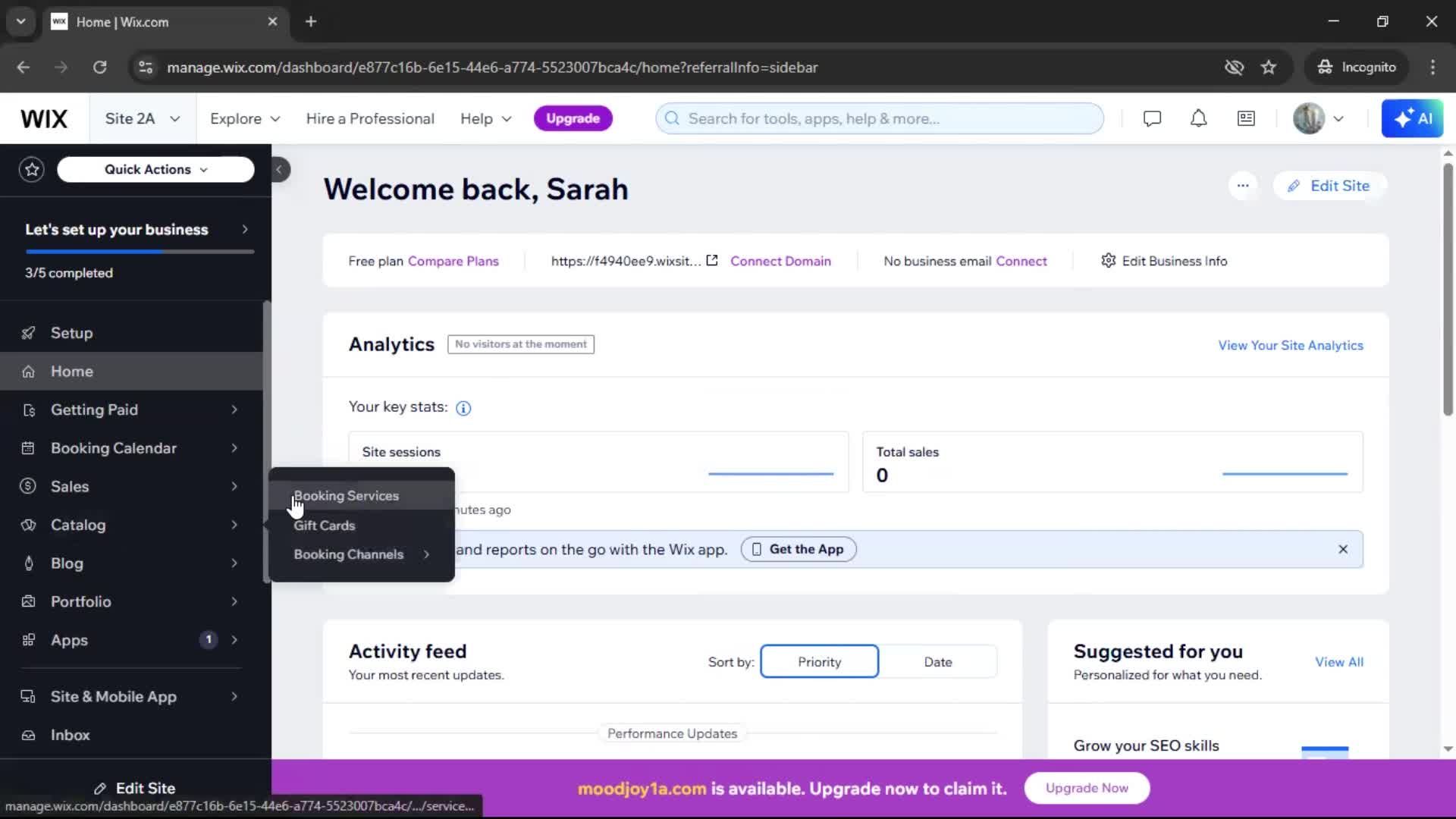Screen dimensions: 1456x819
Task: Click the Connect Domain link
Action: pyautogui.click(x=780, y=261)
